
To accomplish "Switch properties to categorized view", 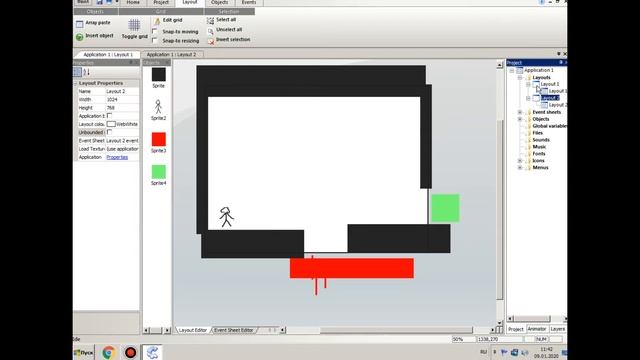I will pyautogui.click(x=77, y=72).
